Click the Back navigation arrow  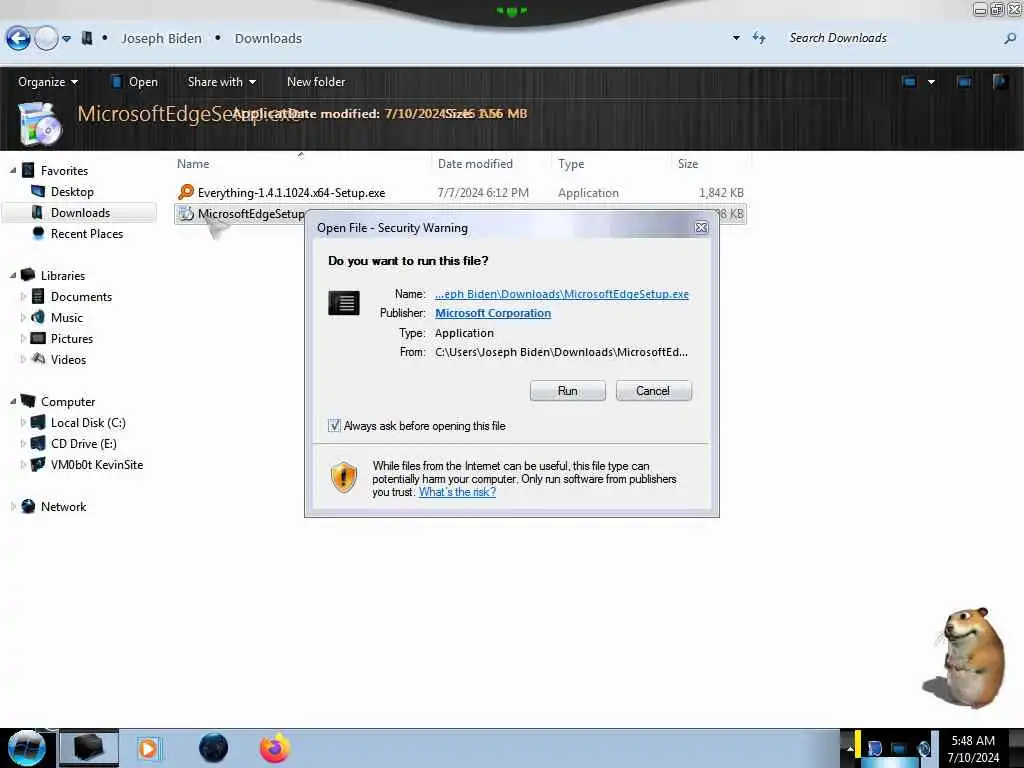(x=18, y=39)
